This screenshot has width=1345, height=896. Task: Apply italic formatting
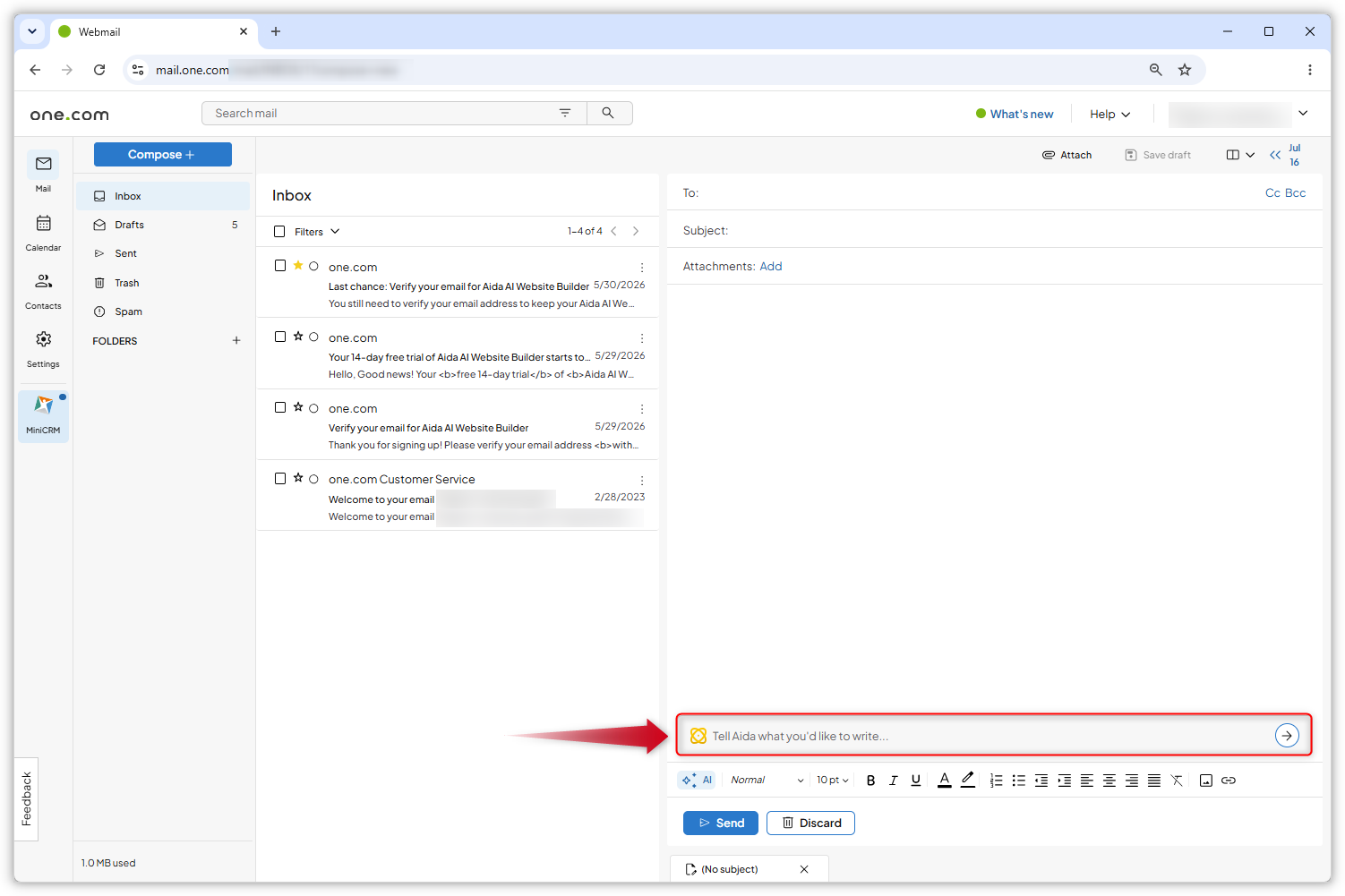pos(893,781)
